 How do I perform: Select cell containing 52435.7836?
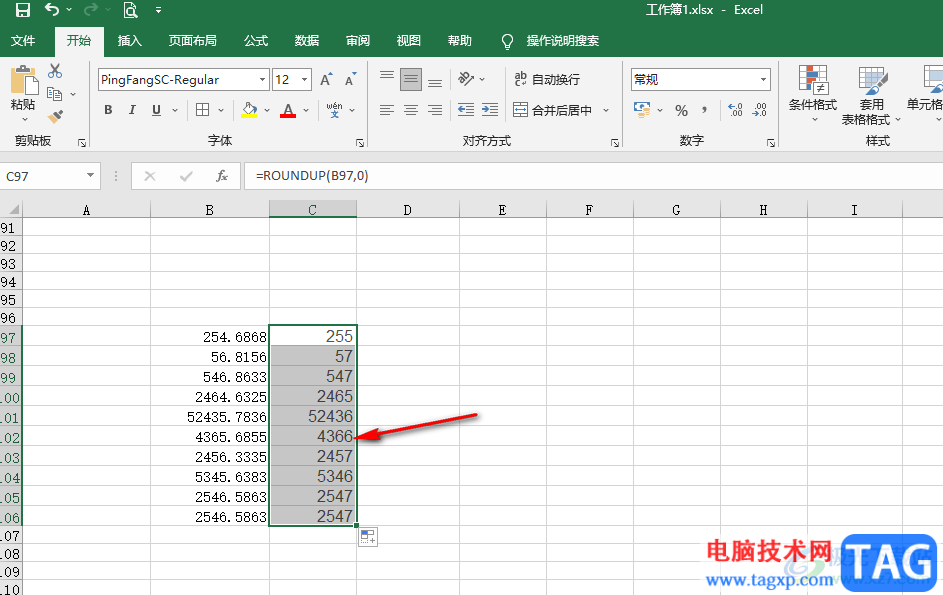tap(210, 416)
